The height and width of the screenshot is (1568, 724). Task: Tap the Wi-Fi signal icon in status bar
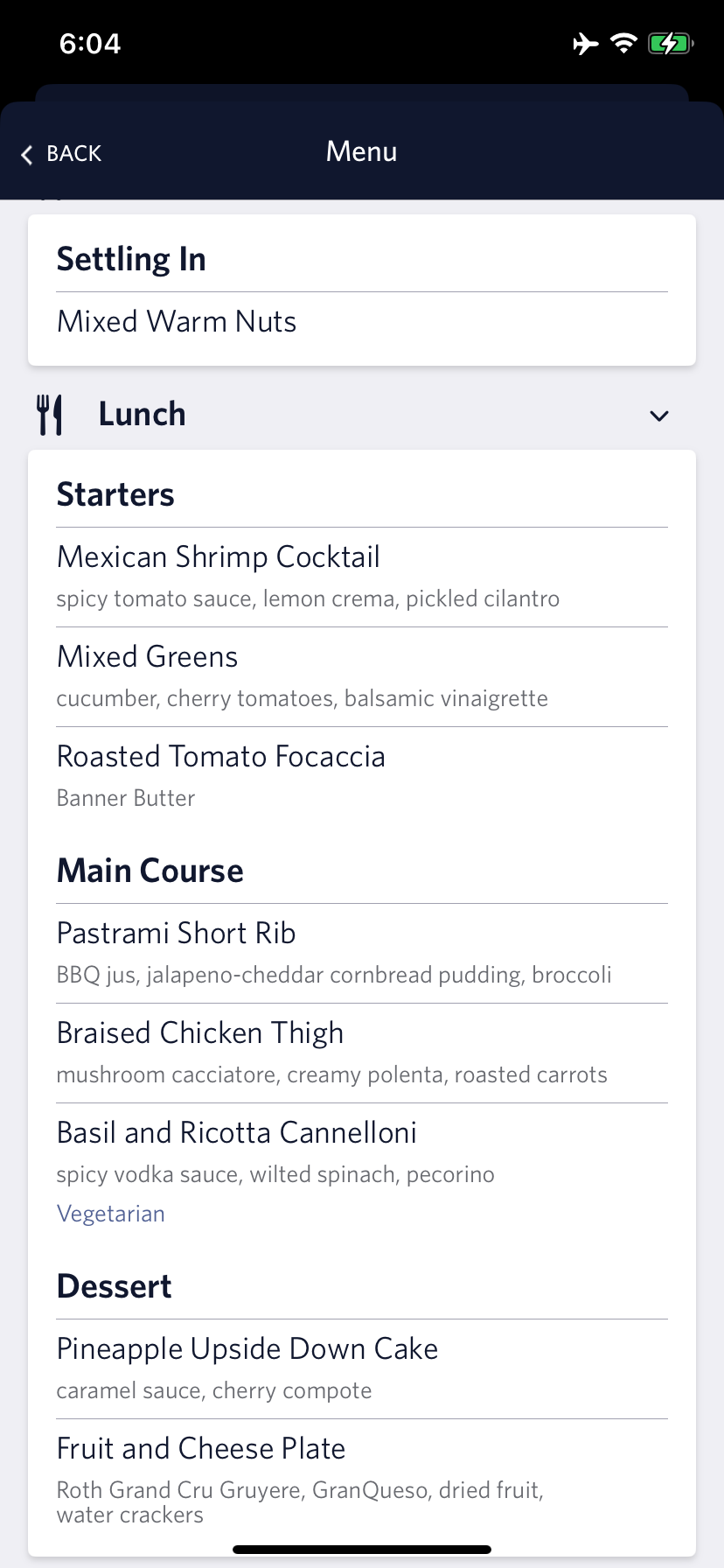[623, 43]
